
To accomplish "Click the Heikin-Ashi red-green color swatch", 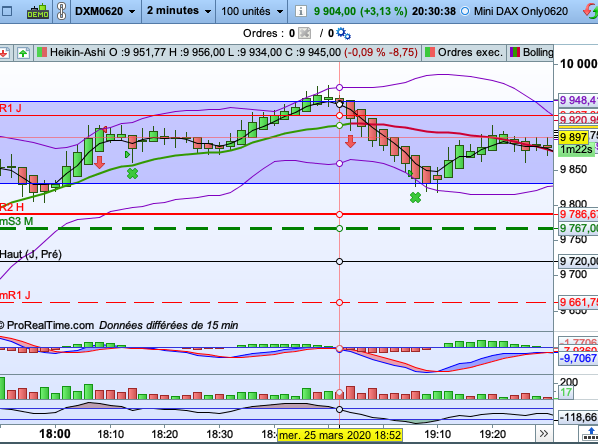I will pyautogui.click(x=42, y=52).
